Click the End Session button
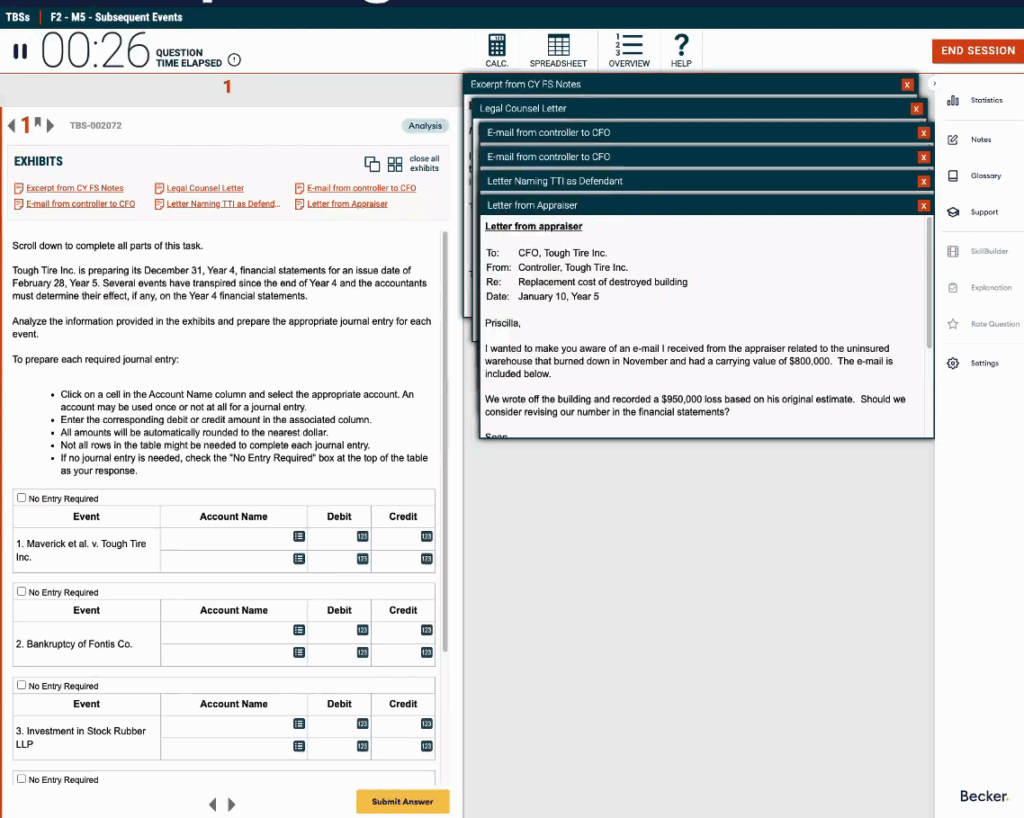The height and width of the screenshot is (818, 1024). [977, 51]
